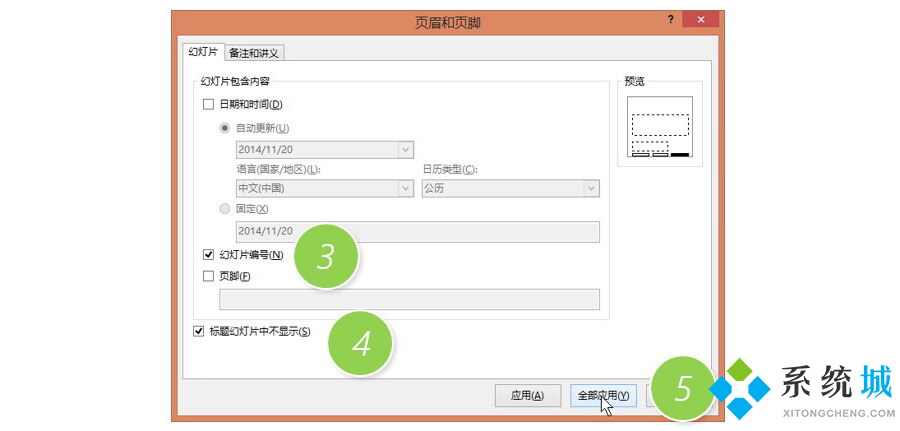Select the 幻灯片 tab
Viewport: 900px width, 431px height.
[x=203, y=53]
